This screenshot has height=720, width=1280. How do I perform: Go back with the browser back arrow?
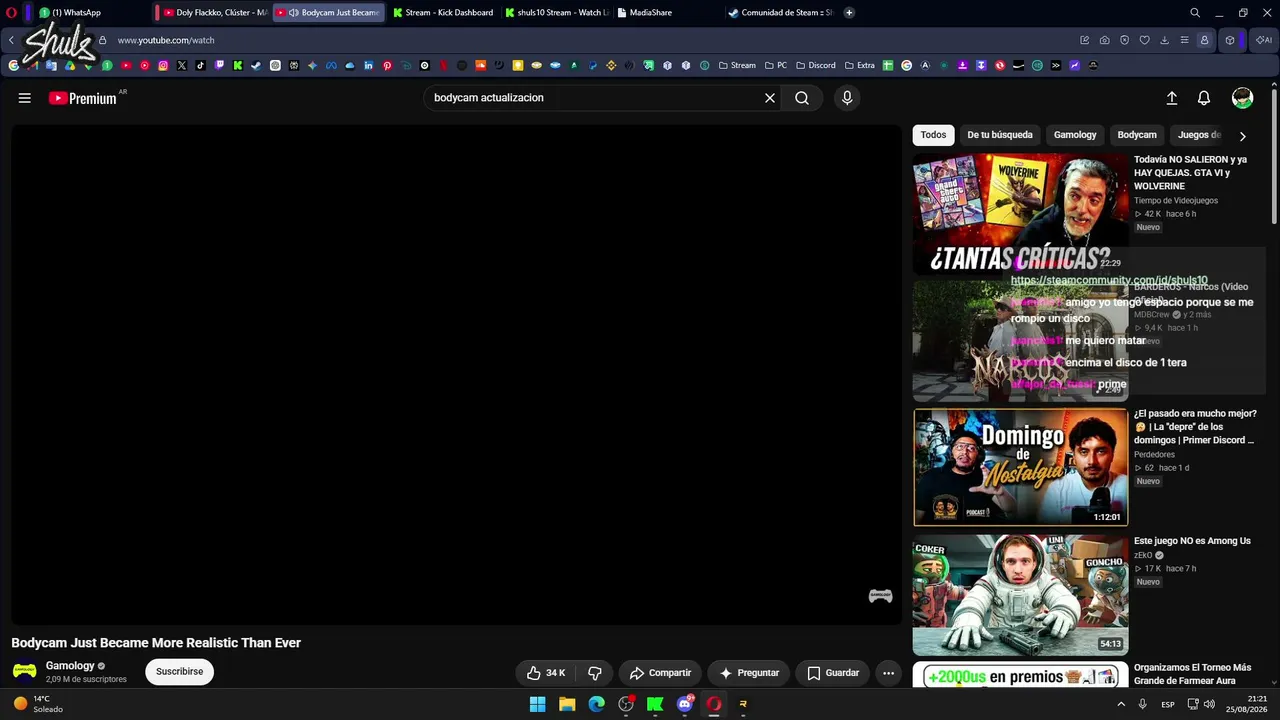click(11, 40)
